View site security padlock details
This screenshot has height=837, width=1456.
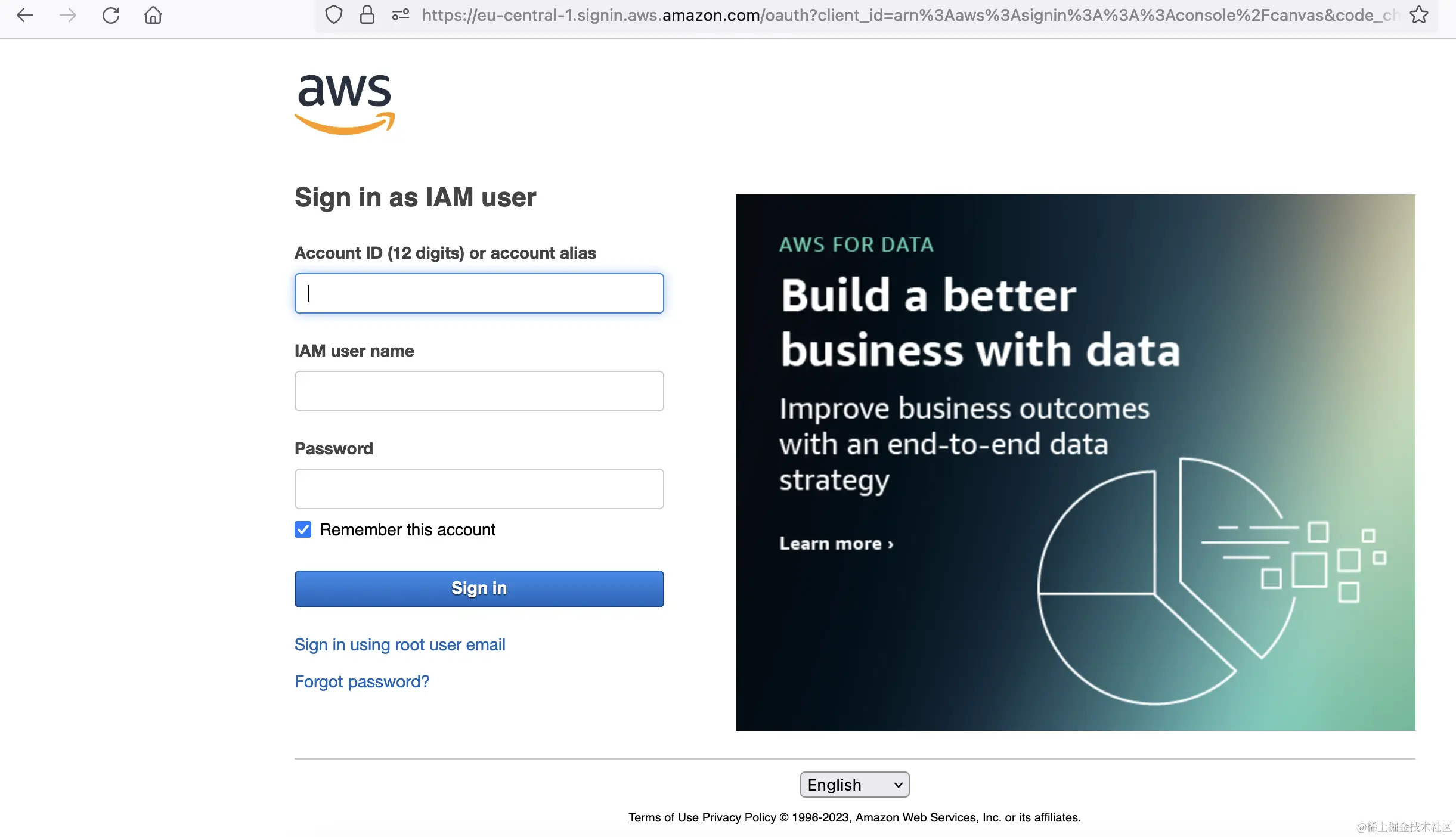pyautogui.click(x=367, y=15)
